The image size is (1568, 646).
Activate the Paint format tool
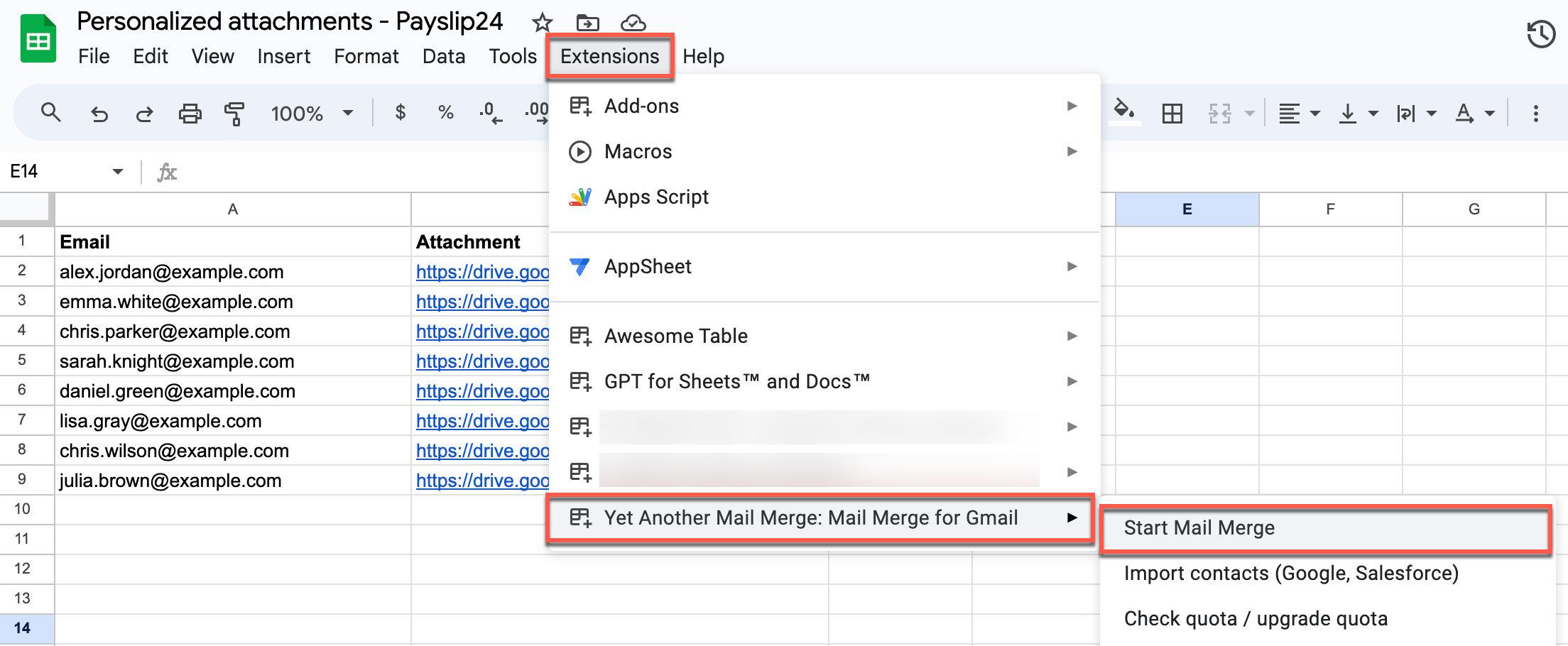pos(234,112)
